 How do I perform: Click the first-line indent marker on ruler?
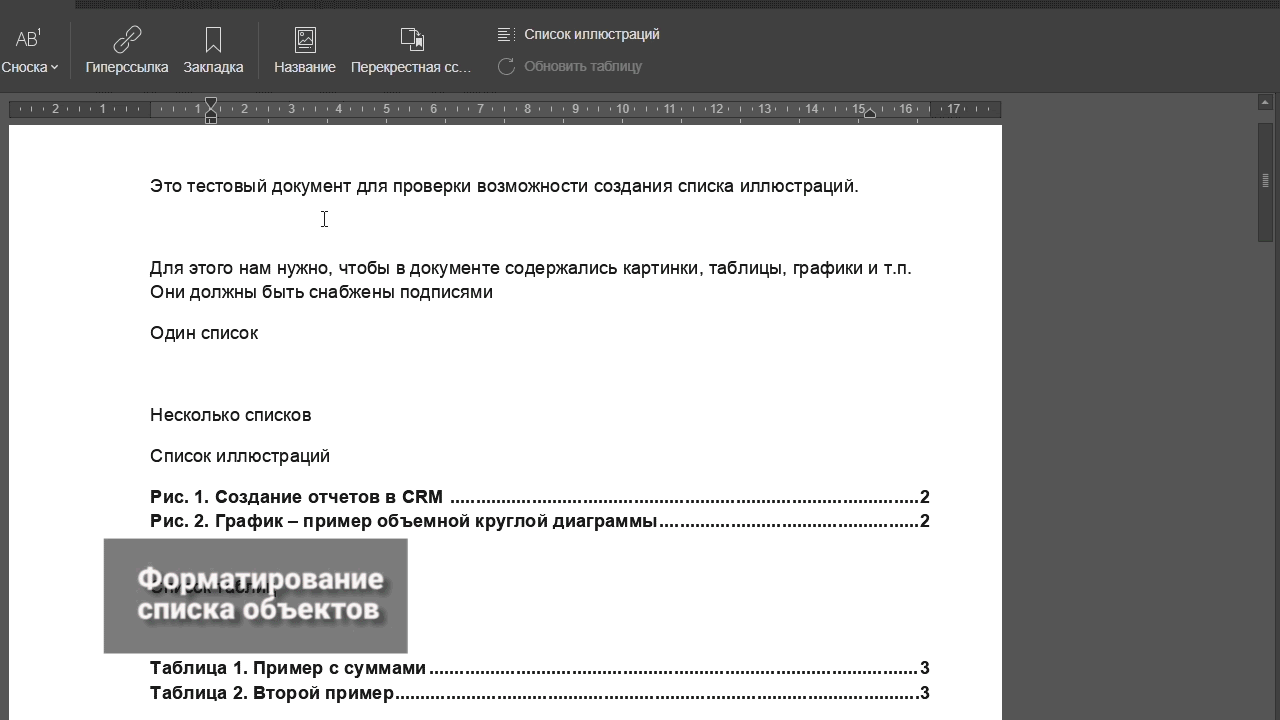pos(211,102)
